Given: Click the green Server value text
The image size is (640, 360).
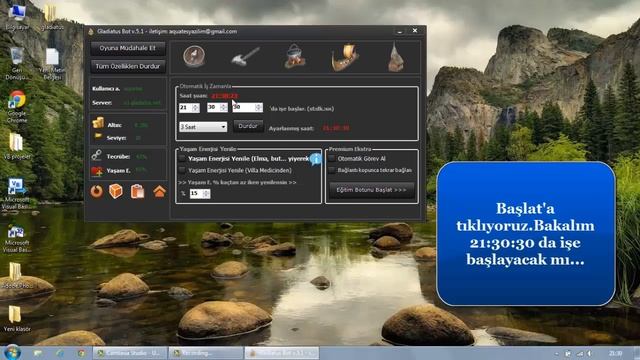Looking at the screenshot, I should [142, 103].
